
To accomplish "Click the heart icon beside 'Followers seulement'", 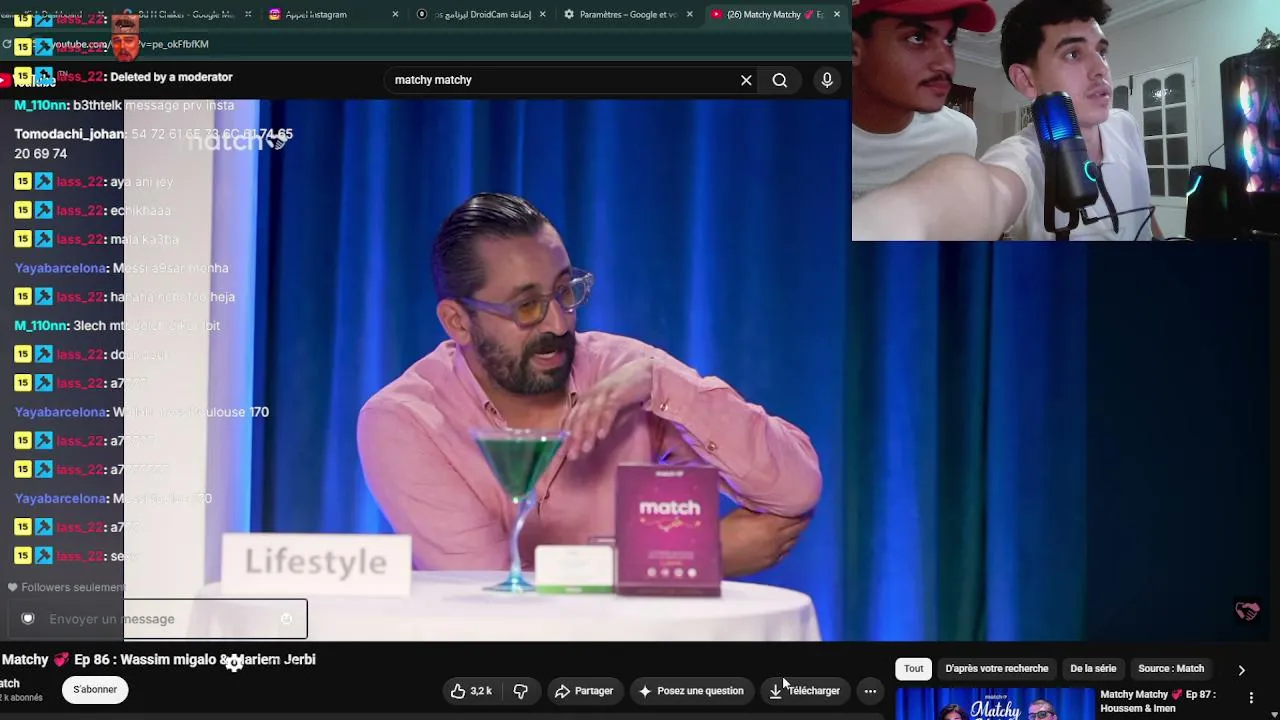I will [x=12, y=587].
